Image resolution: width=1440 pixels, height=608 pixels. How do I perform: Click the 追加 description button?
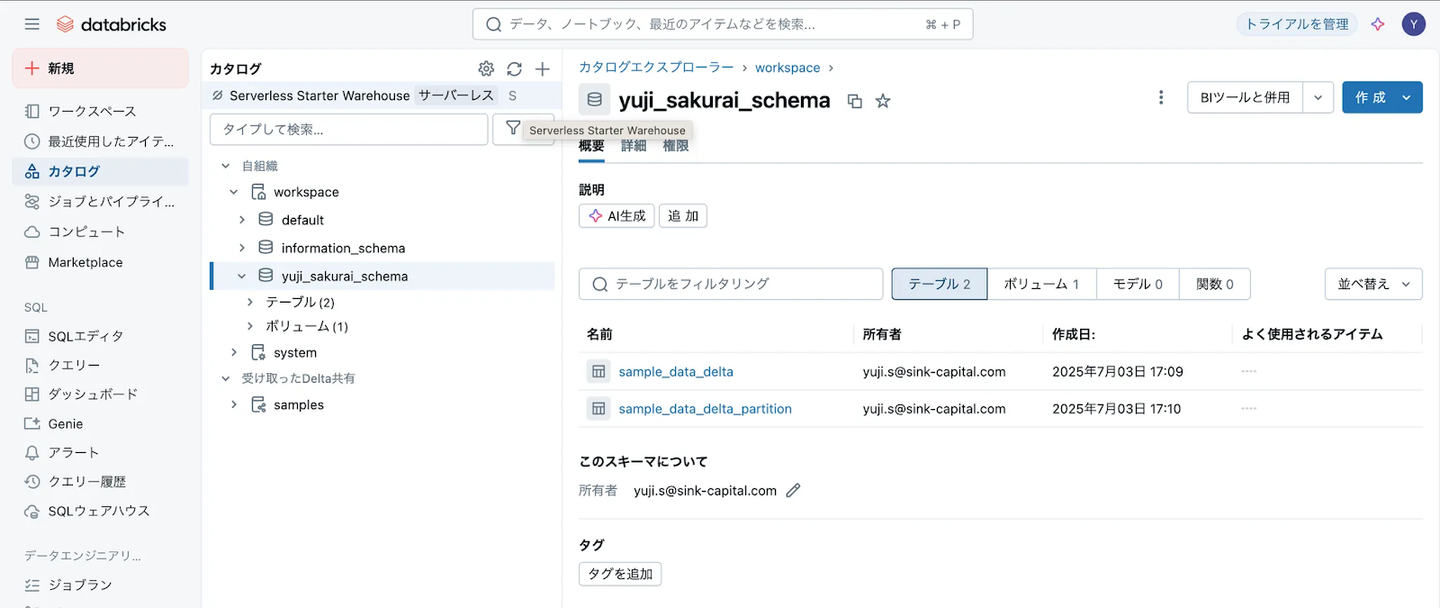[683, 216]
